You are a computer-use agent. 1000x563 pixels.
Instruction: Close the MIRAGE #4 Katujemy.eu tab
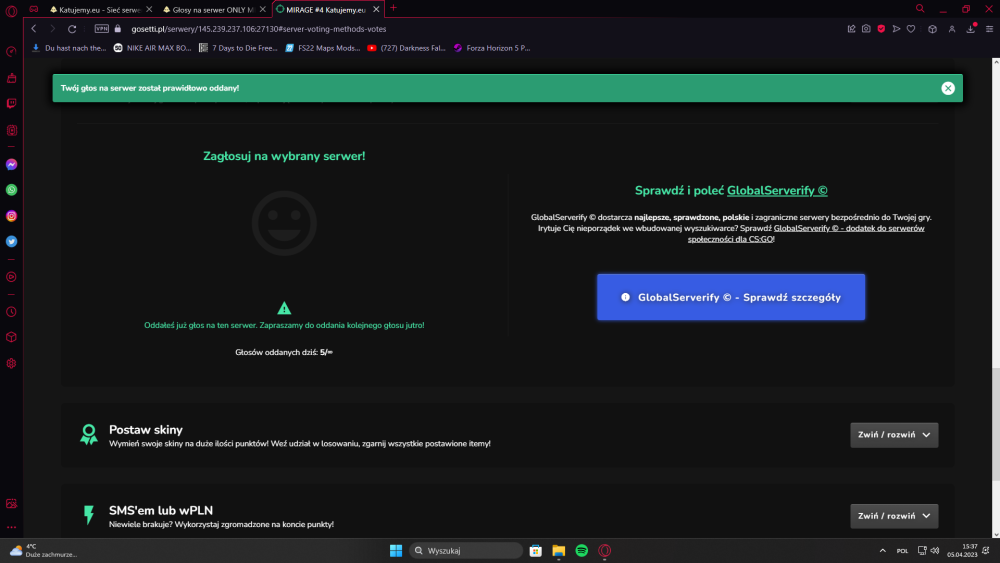pyautogui.click(x=376, y=10)
